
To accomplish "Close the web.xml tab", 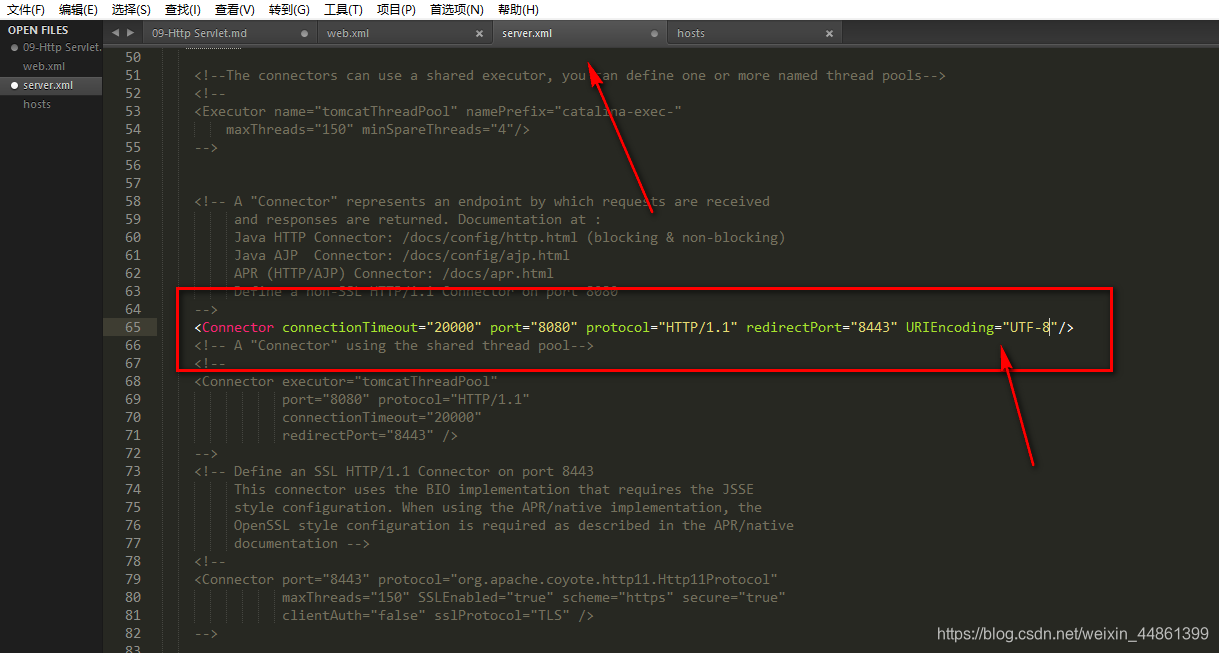I will [x=479, y=34].
